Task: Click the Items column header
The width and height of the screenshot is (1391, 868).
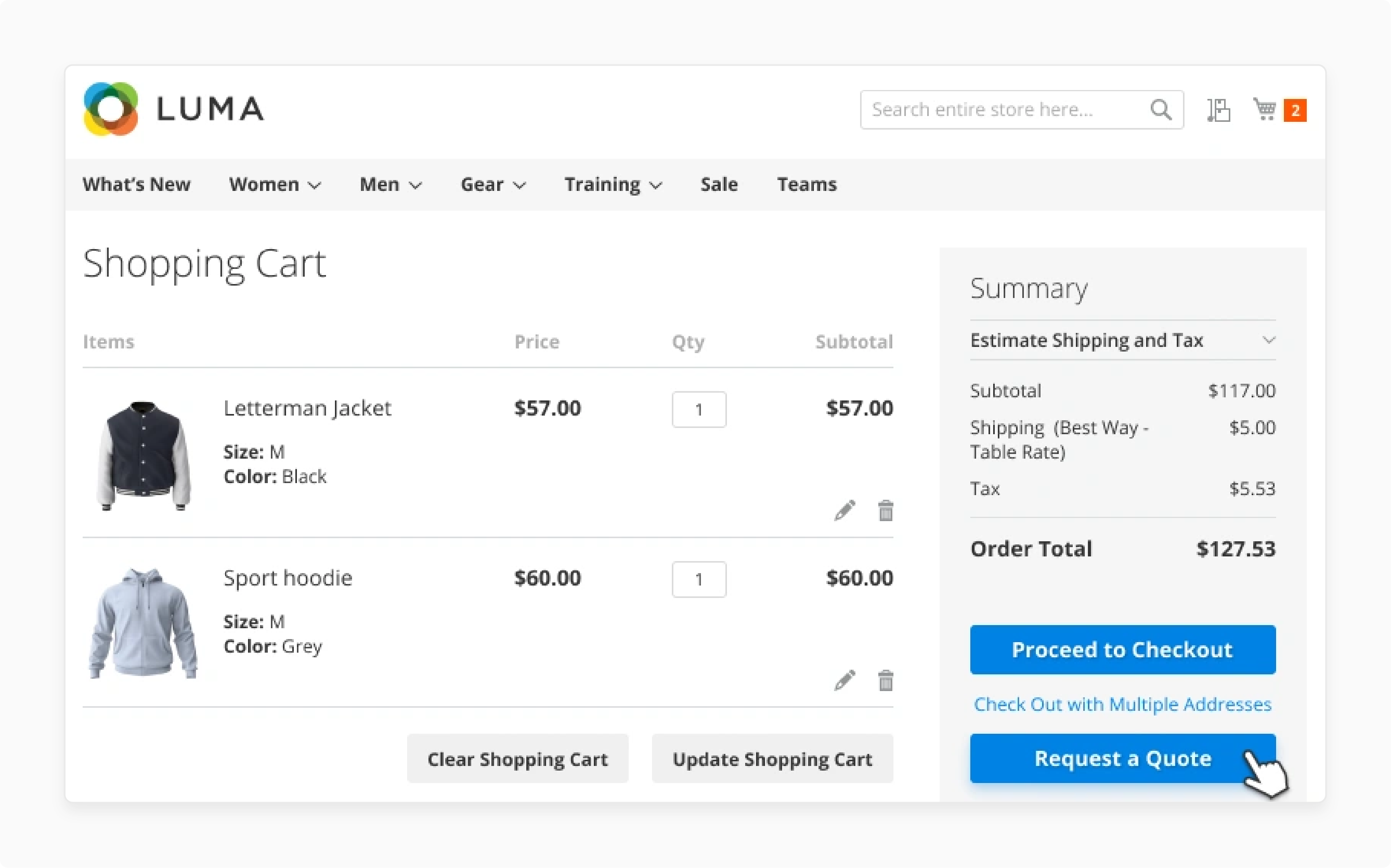Action: click(108, 341)
